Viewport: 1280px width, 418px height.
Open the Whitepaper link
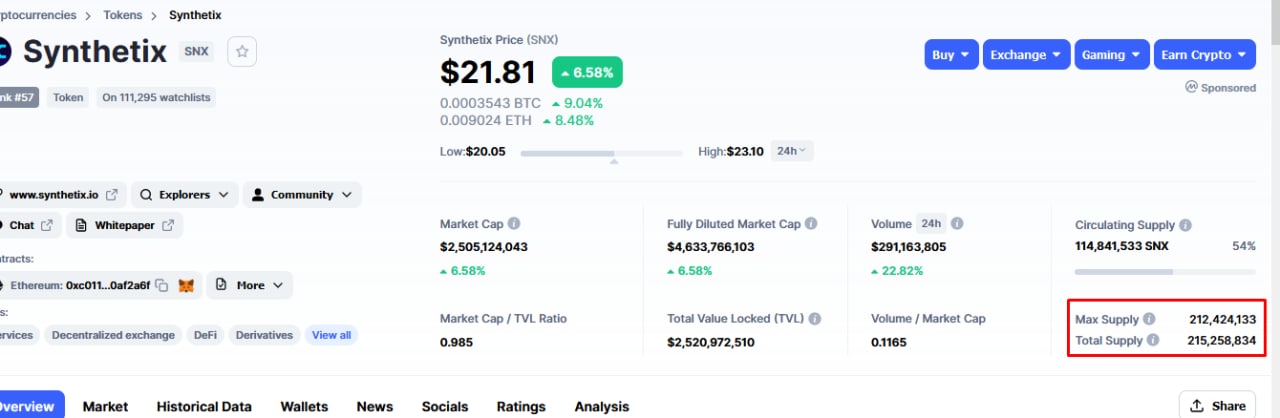tap(125, 226)
